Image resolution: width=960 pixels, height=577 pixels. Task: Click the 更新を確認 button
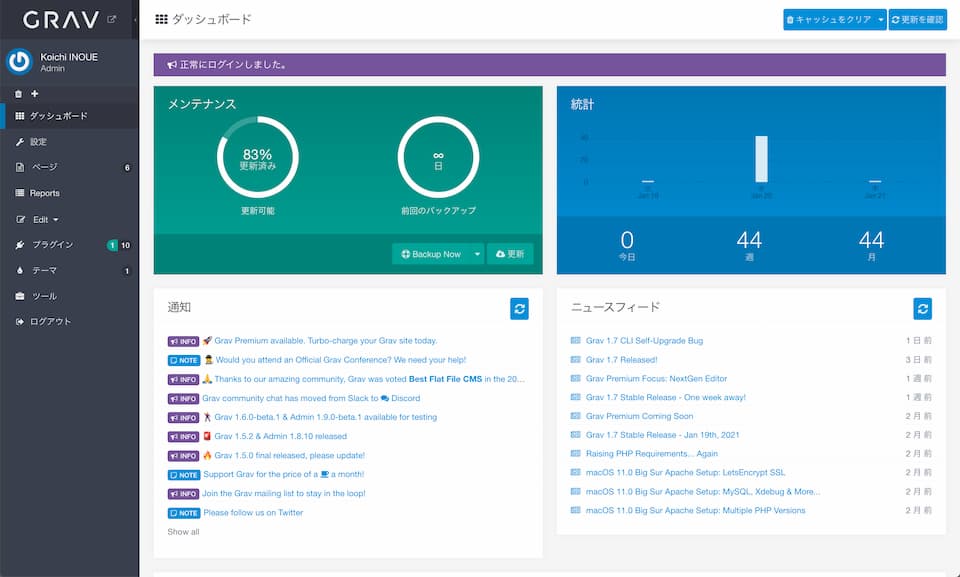pos(917,20)
